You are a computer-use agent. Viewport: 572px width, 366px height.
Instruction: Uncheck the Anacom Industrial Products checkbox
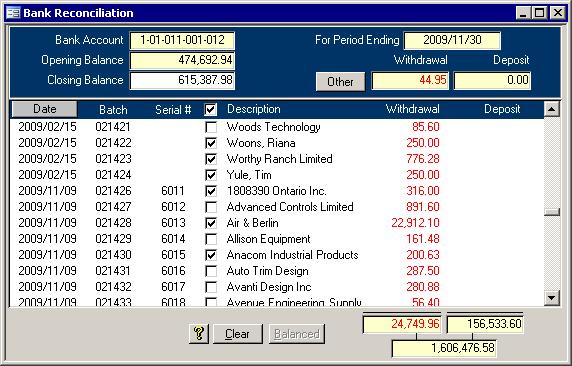coord(211,255)
